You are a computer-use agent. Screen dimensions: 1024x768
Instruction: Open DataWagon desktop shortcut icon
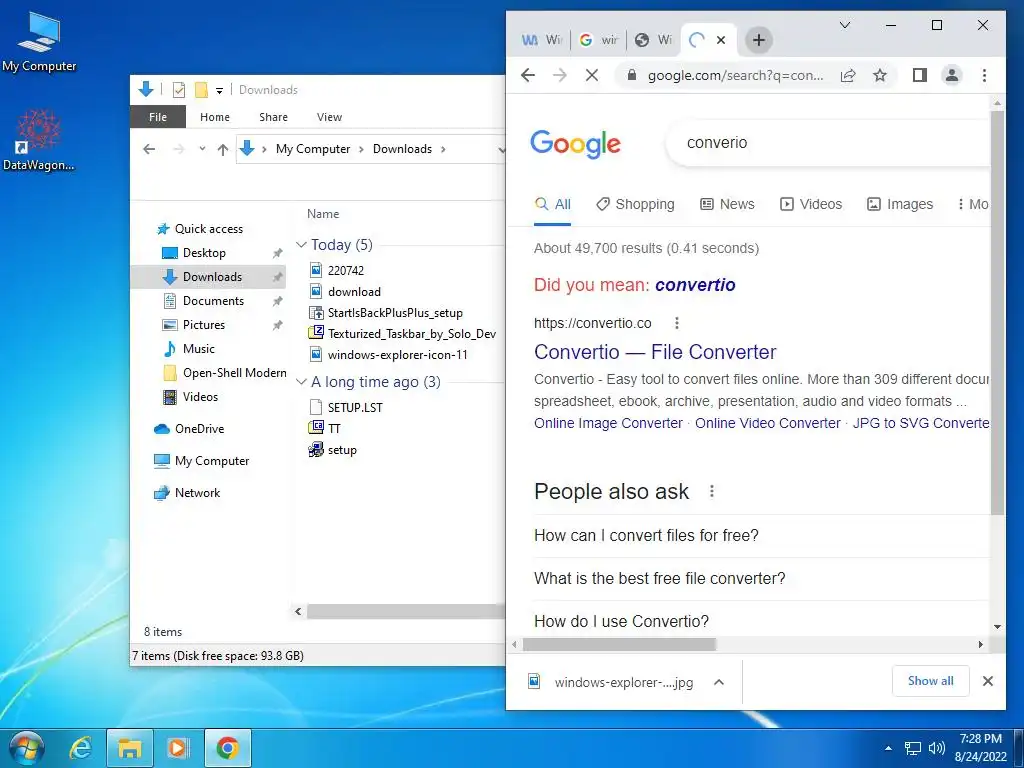(39, 140)
